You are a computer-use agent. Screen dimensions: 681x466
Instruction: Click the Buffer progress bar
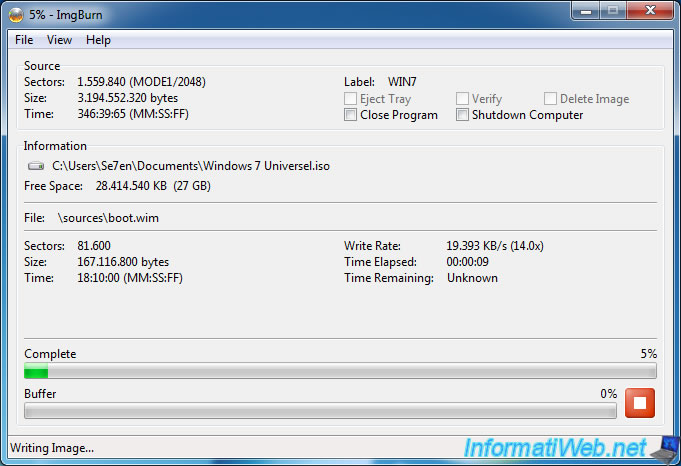(320, 411)
